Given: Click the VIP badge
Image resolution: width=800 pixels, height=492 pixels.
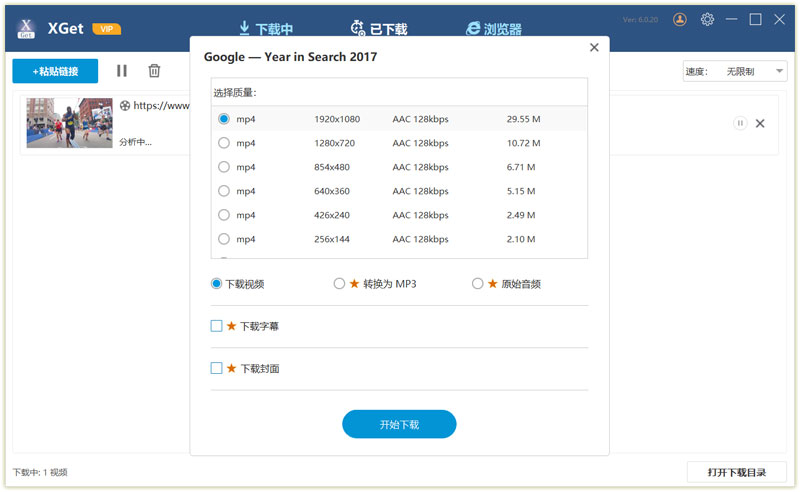Looking at the screenshot, I should [107, 29].
